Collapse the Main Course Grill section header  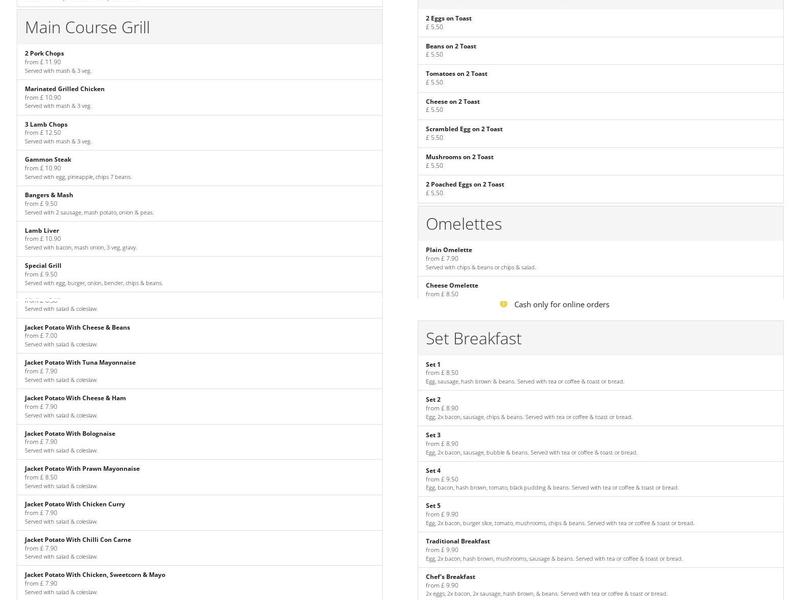(199, 27)
